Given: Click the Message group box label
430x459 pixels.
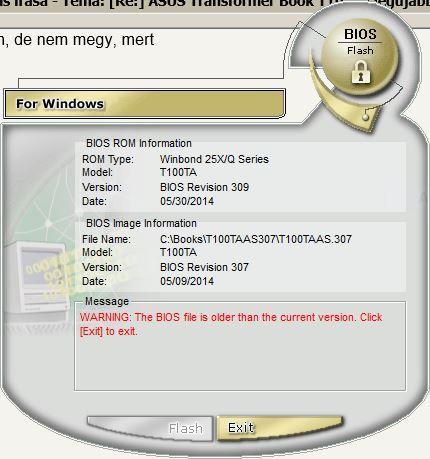Looking at the screenshot, I should (107, 301).
